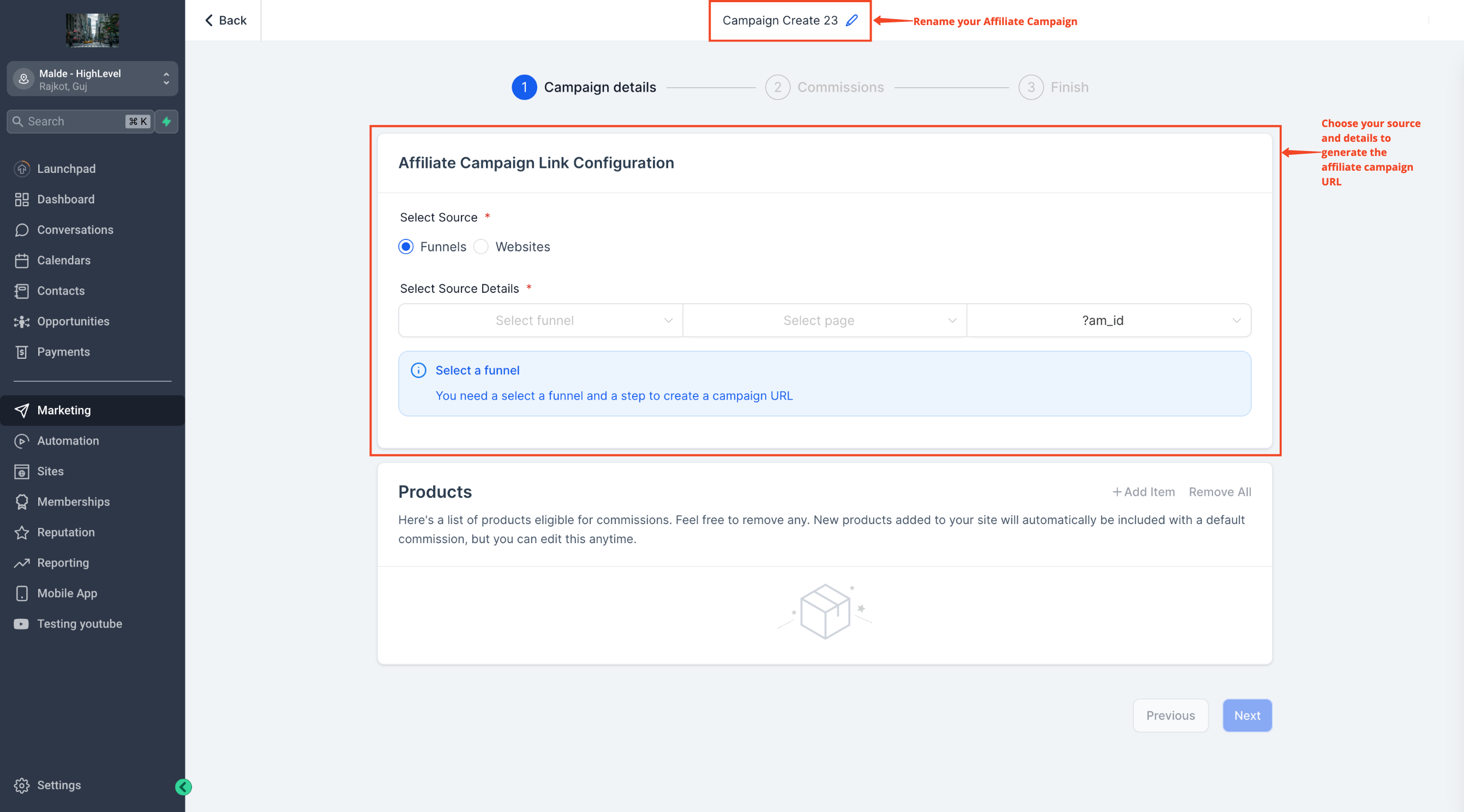Click the Marketing paper plane icon
The image size is (1464, 812).
pos(22,410)
